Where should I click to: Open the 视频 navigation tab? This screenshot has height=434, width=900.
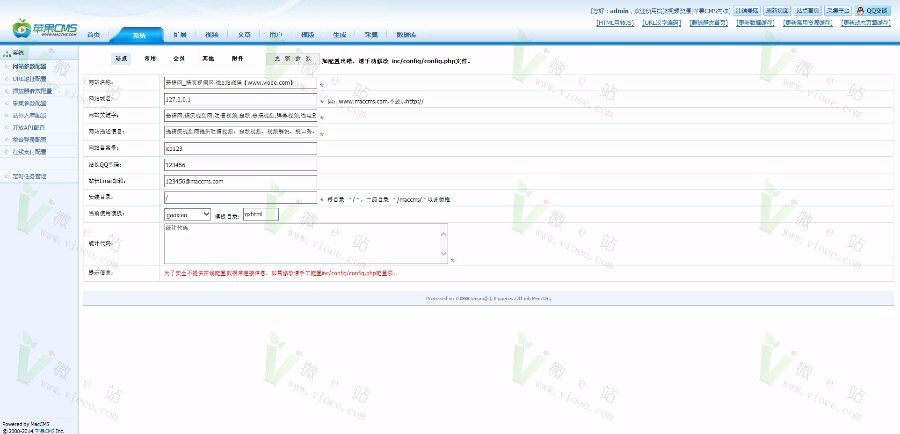(x=212, y=35)
